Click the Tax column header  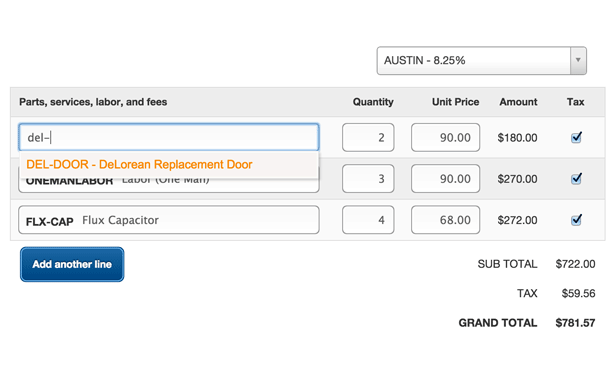575,102
